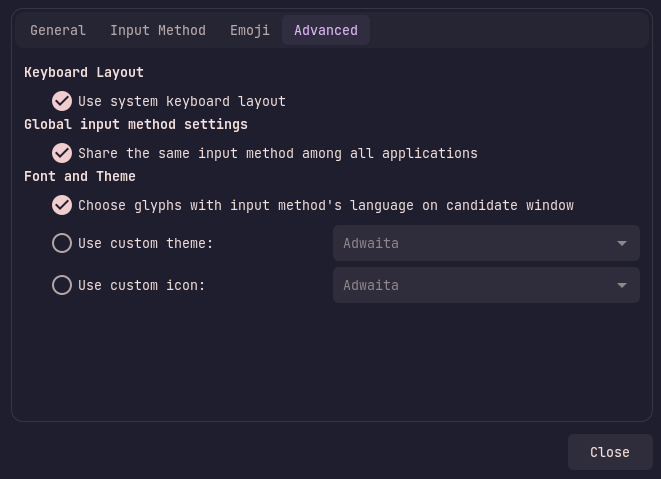Select the Advanced tab
661x479 pixels.
click(326, 30)
